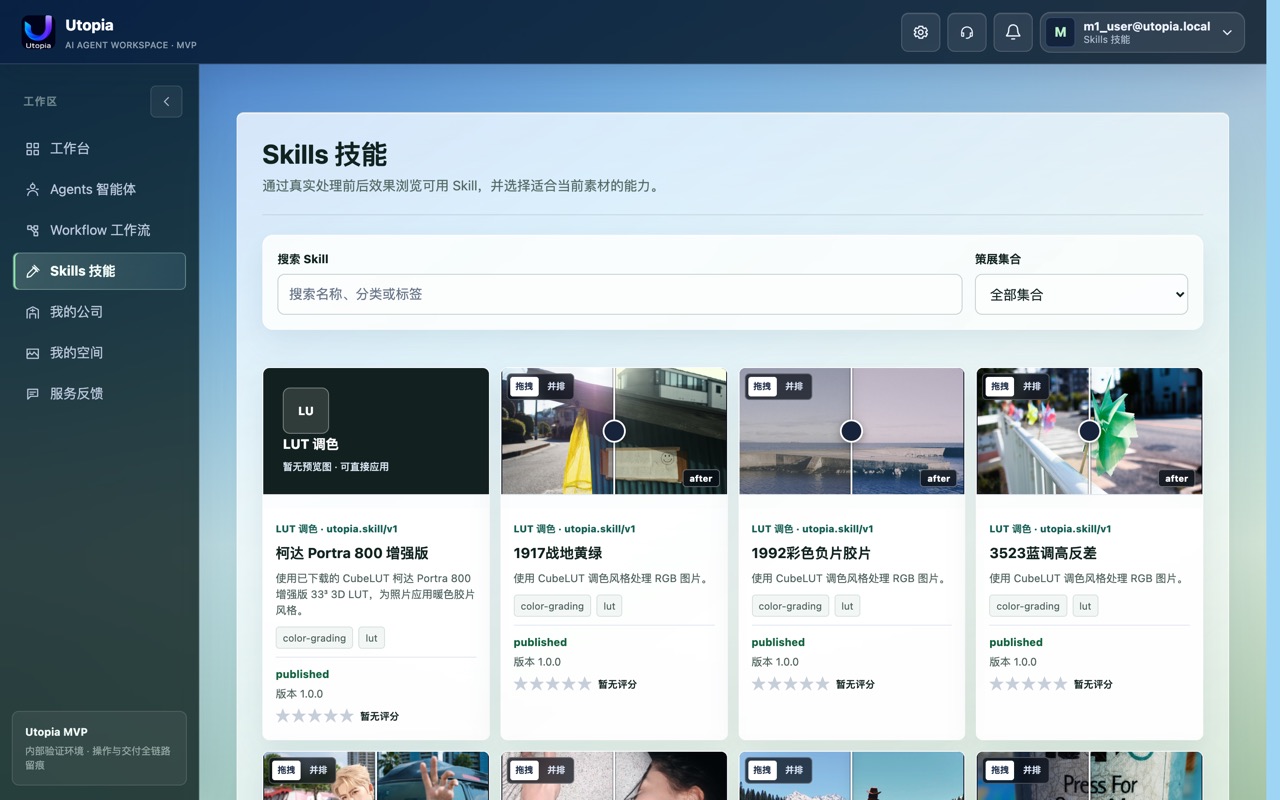
Task: Open 1917战地黄绿 skill title
Action: 558,553
